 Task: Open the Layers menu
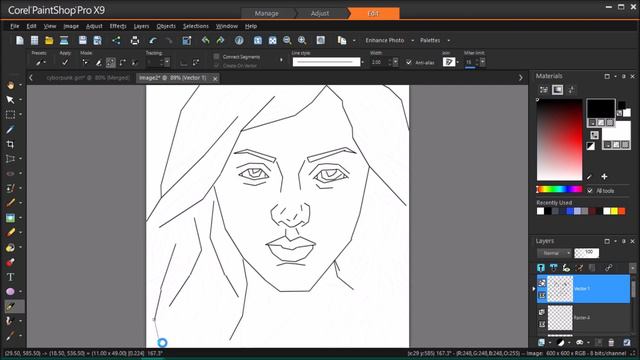[x=141, y=26]
